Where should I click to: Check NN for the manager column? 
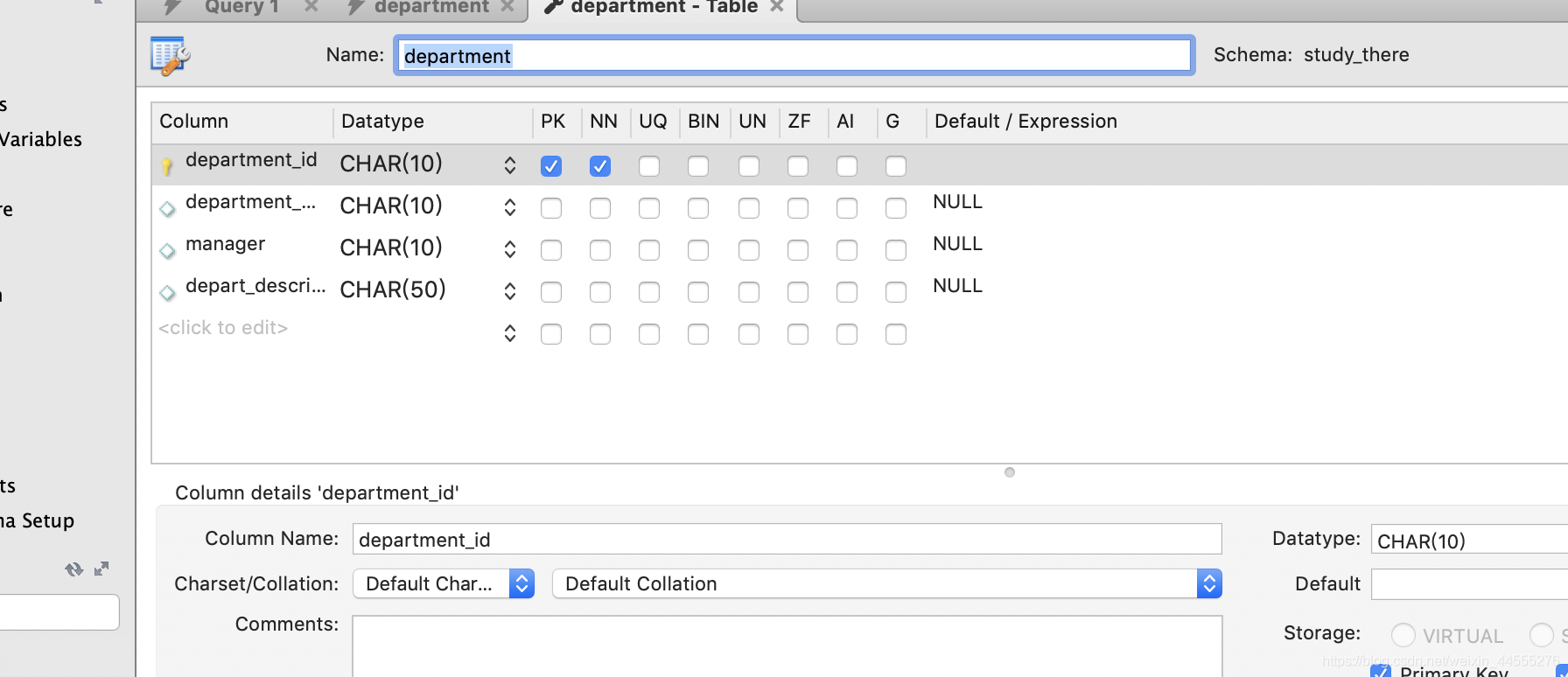600,250
